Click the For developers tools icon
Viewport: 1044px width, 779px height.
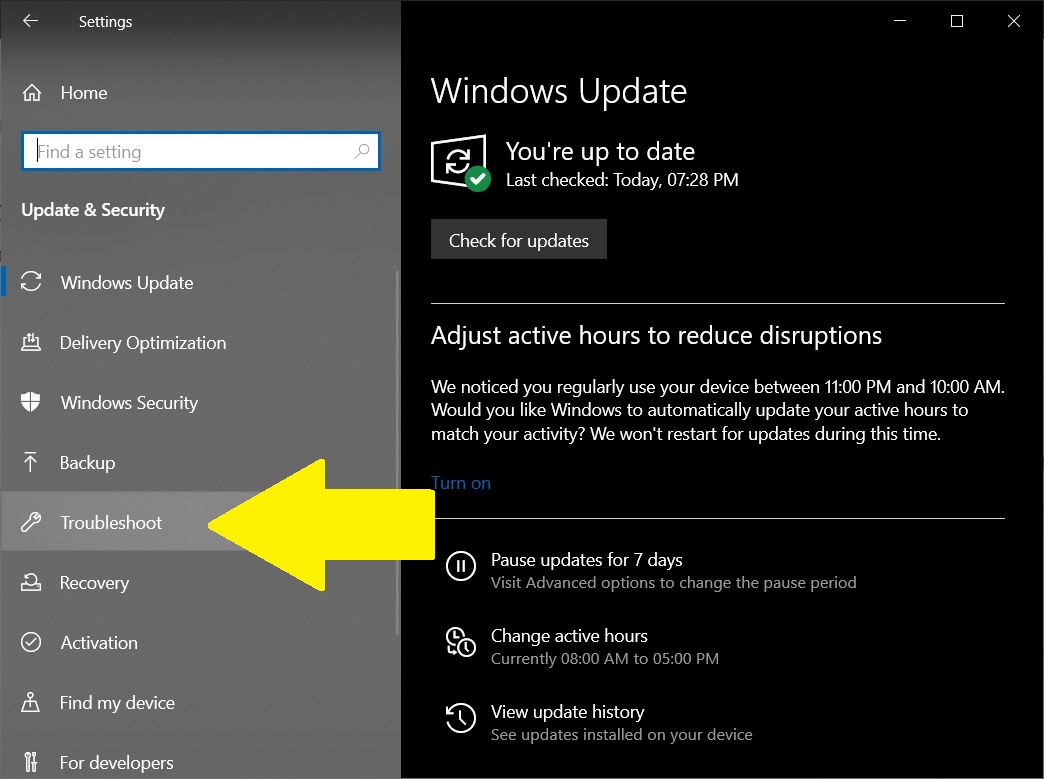click(x=31, y=762)
